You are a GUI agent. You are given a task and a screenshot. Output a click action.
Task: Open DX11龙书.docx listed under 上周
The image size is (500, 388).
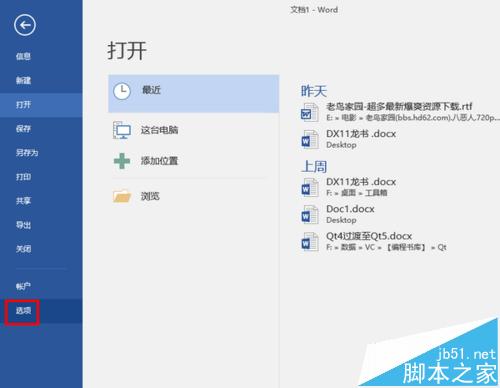click(x=361, y=182)
